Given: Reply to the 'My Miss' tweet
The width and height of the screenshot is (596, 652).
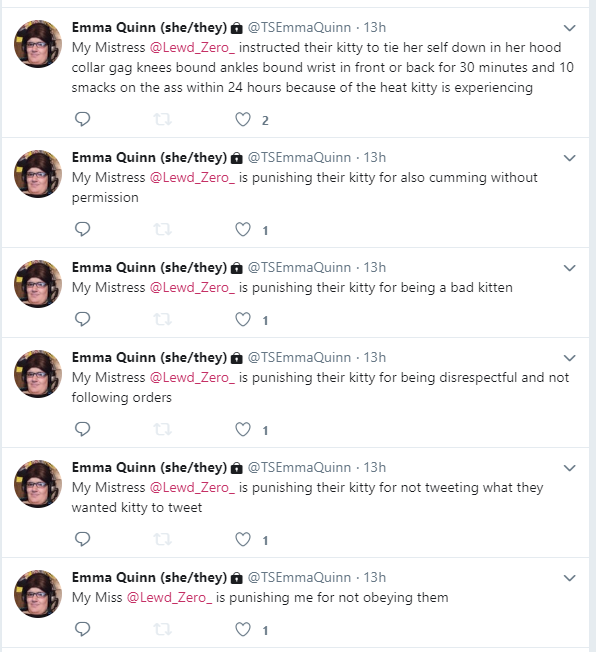Looking at the screenshot, I should pos(82,629).
